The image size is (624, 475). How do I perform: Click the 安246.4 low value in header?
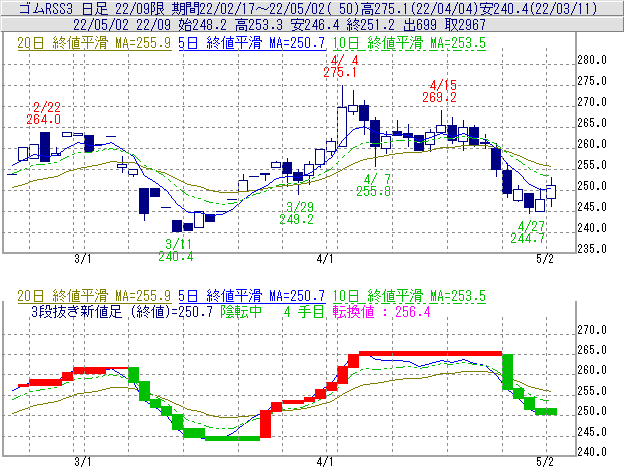[315, 25]
